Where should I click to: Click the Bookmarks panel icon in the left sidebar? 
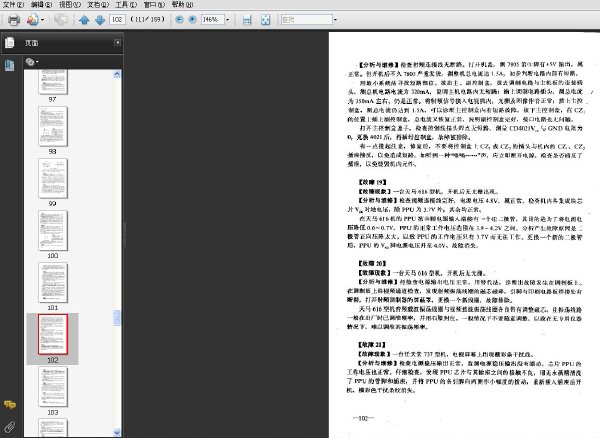click(10, 65)
